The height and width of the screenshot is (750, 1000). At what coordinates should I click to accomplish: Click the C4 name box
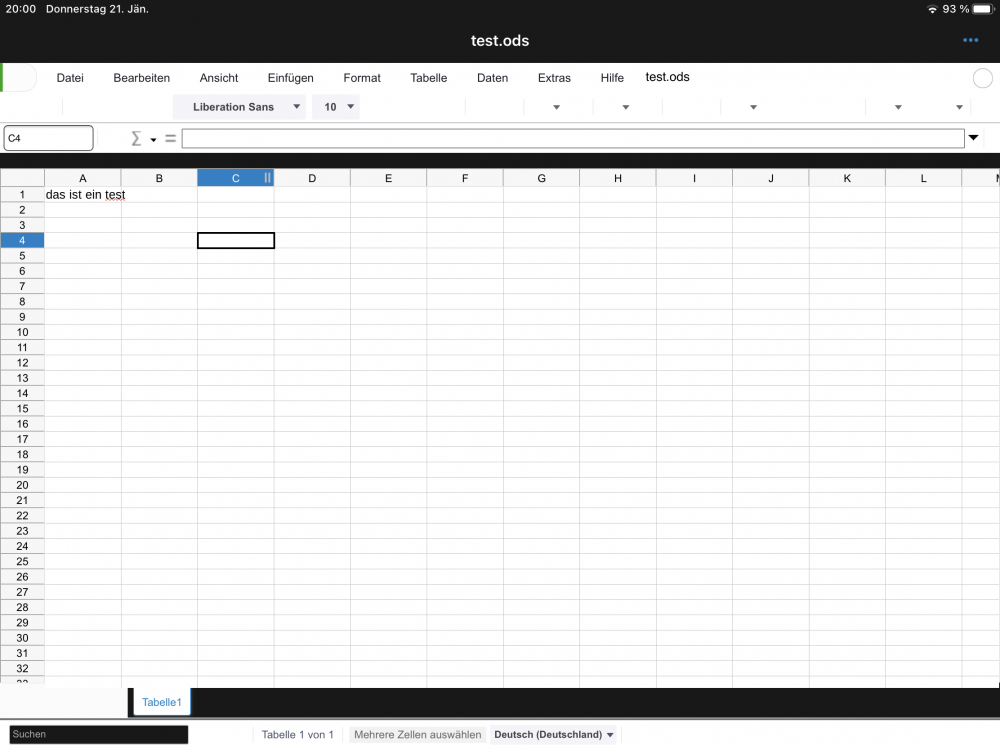pyautogui.click(x=48, y=138)
